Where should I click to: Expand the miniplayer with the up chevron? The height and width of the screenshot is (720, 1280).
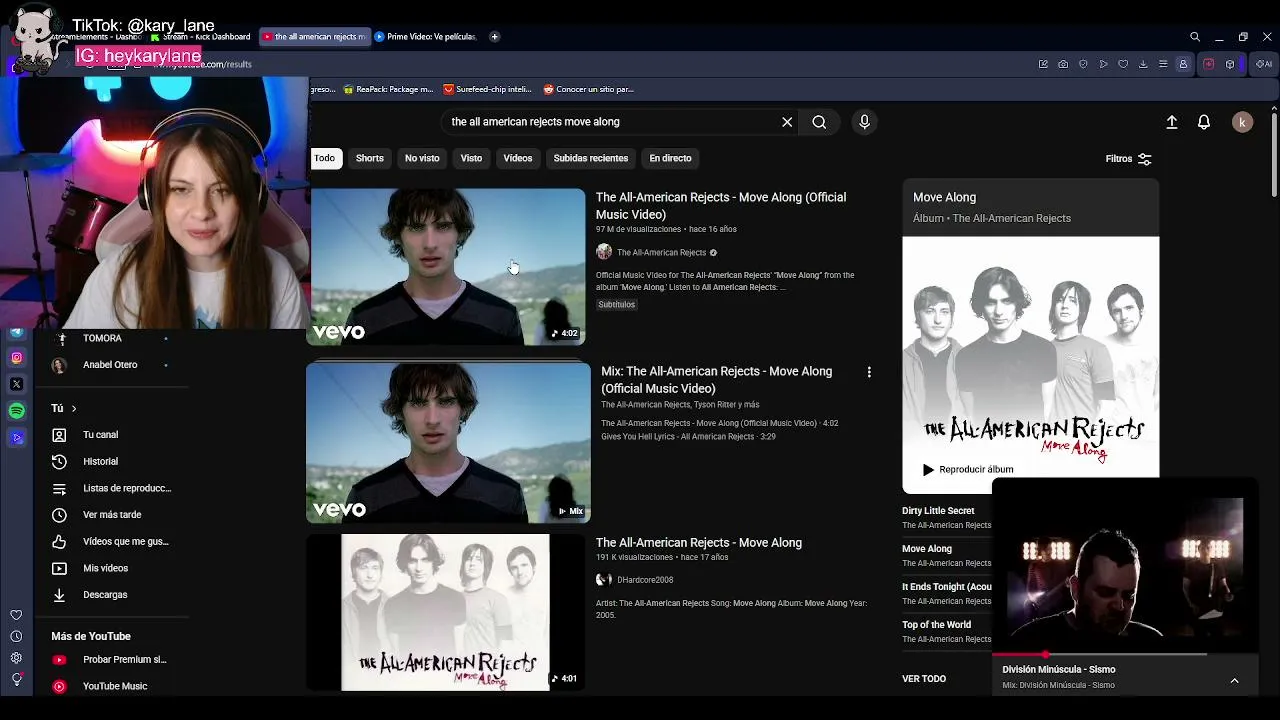(x=1234, y=680)
